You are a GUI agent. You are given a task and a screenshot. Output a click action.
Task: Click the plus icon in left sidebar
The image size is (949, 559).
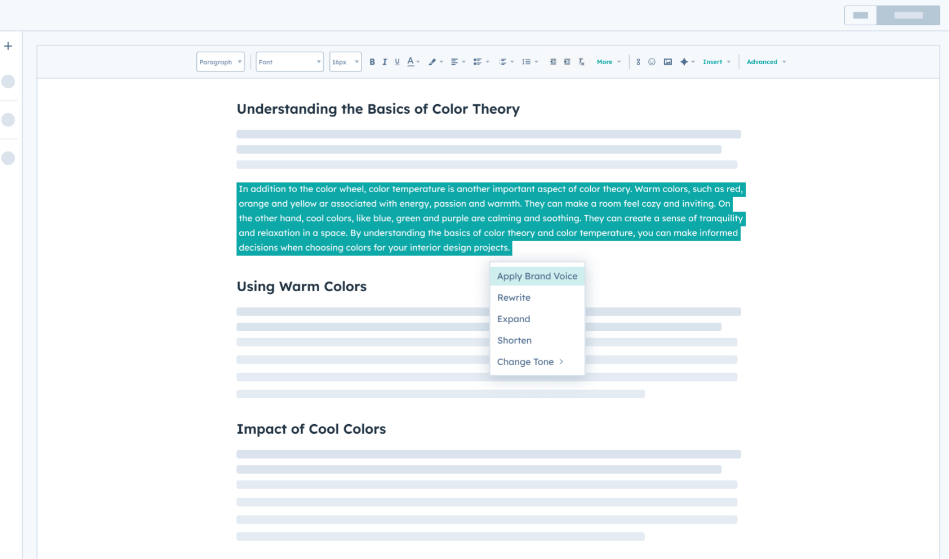point(8,46)
